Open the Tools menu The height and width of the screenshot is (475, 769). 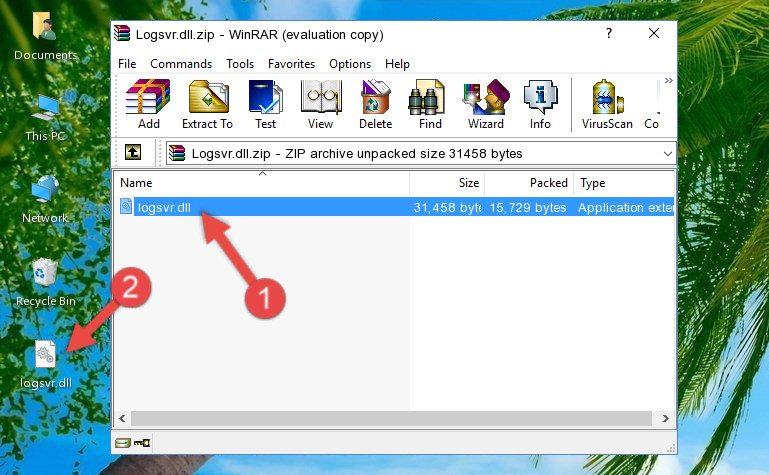click(240, 64)
